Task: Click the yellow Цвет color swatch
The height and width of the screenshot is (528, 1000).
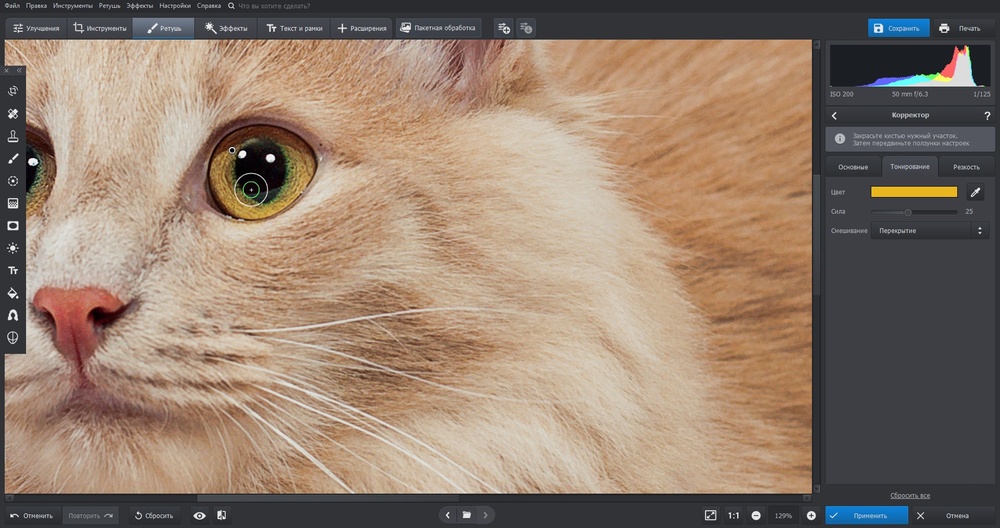Action: [914, 192]
